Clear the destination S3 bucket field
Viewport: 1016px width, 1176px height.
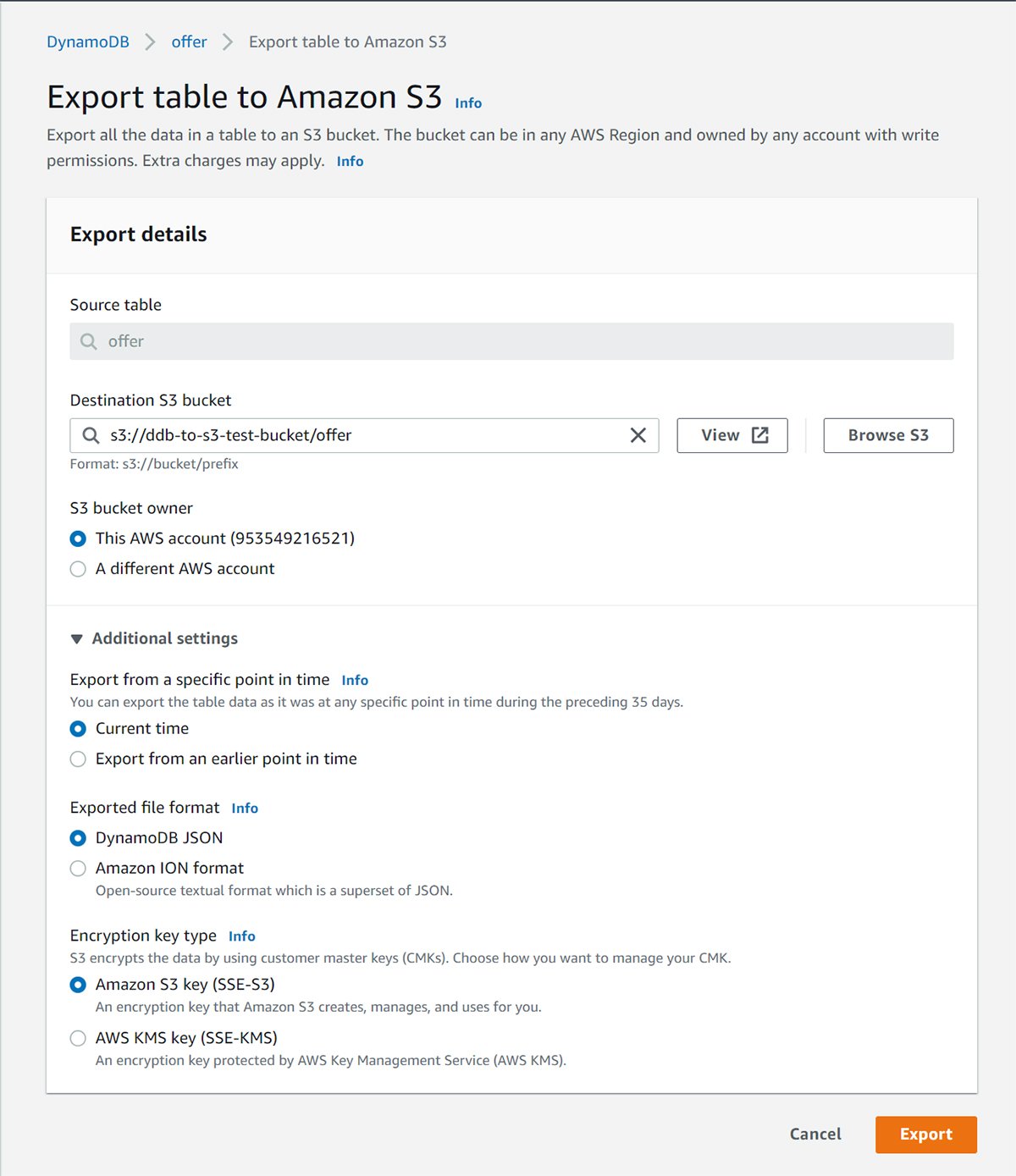(x=638, y=435)
